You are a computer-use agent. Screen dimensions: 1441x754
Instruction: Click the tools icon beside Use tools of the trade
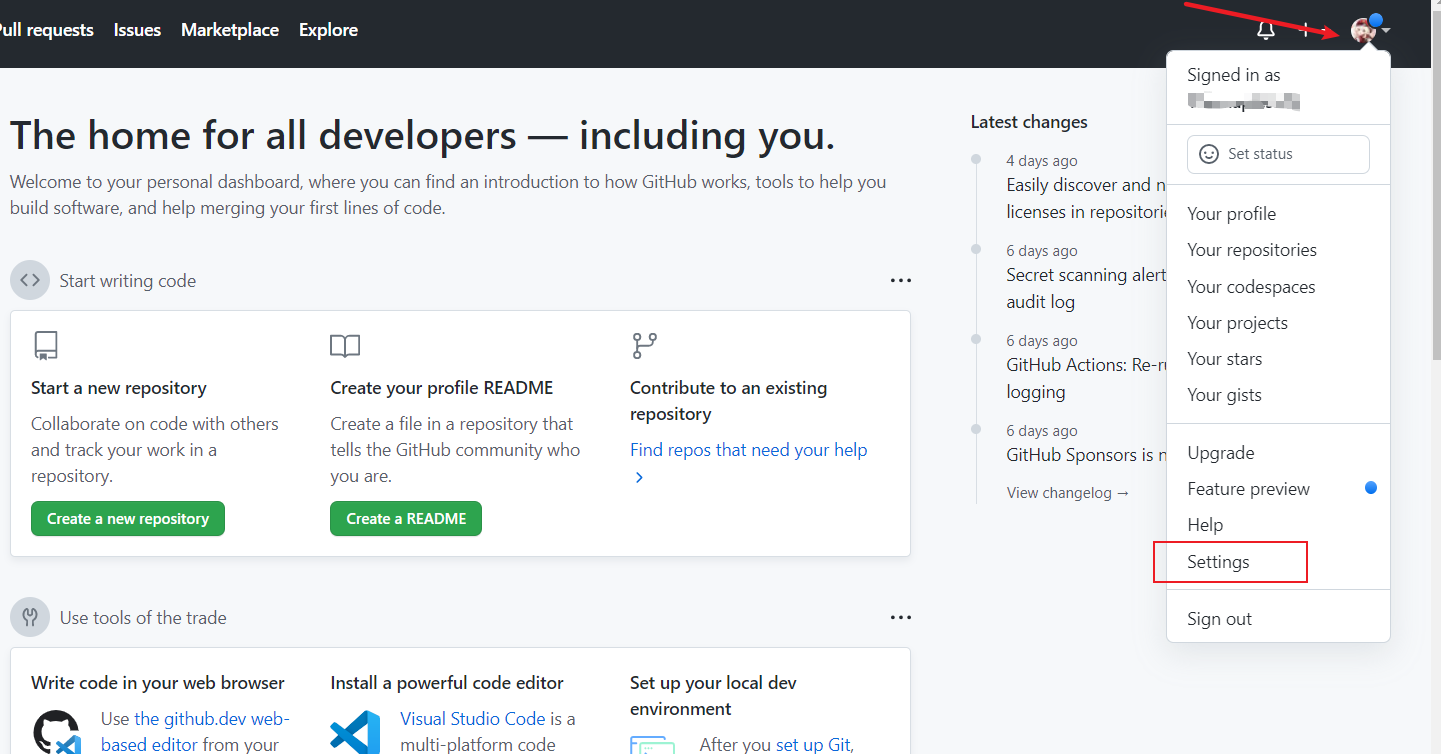pyautogui.click(x=30, y=618)
